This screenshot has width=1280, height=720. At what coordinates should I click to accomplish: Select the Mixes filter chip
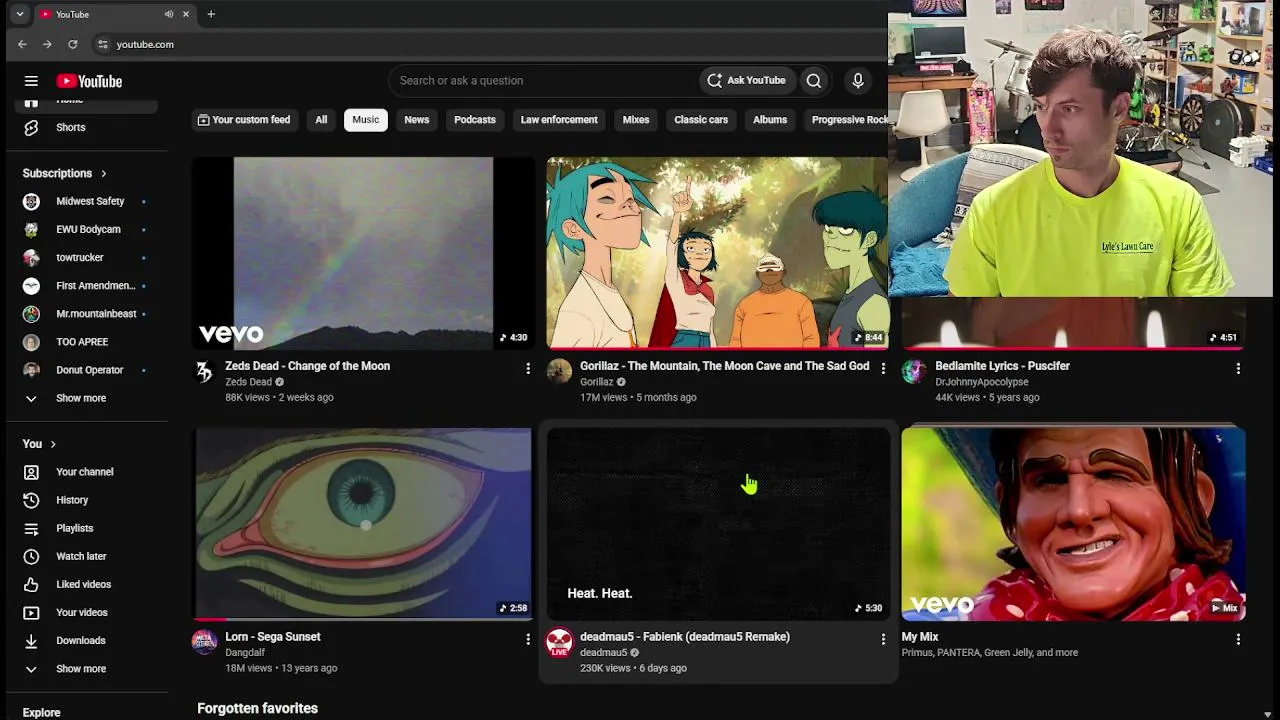(636, 120)
